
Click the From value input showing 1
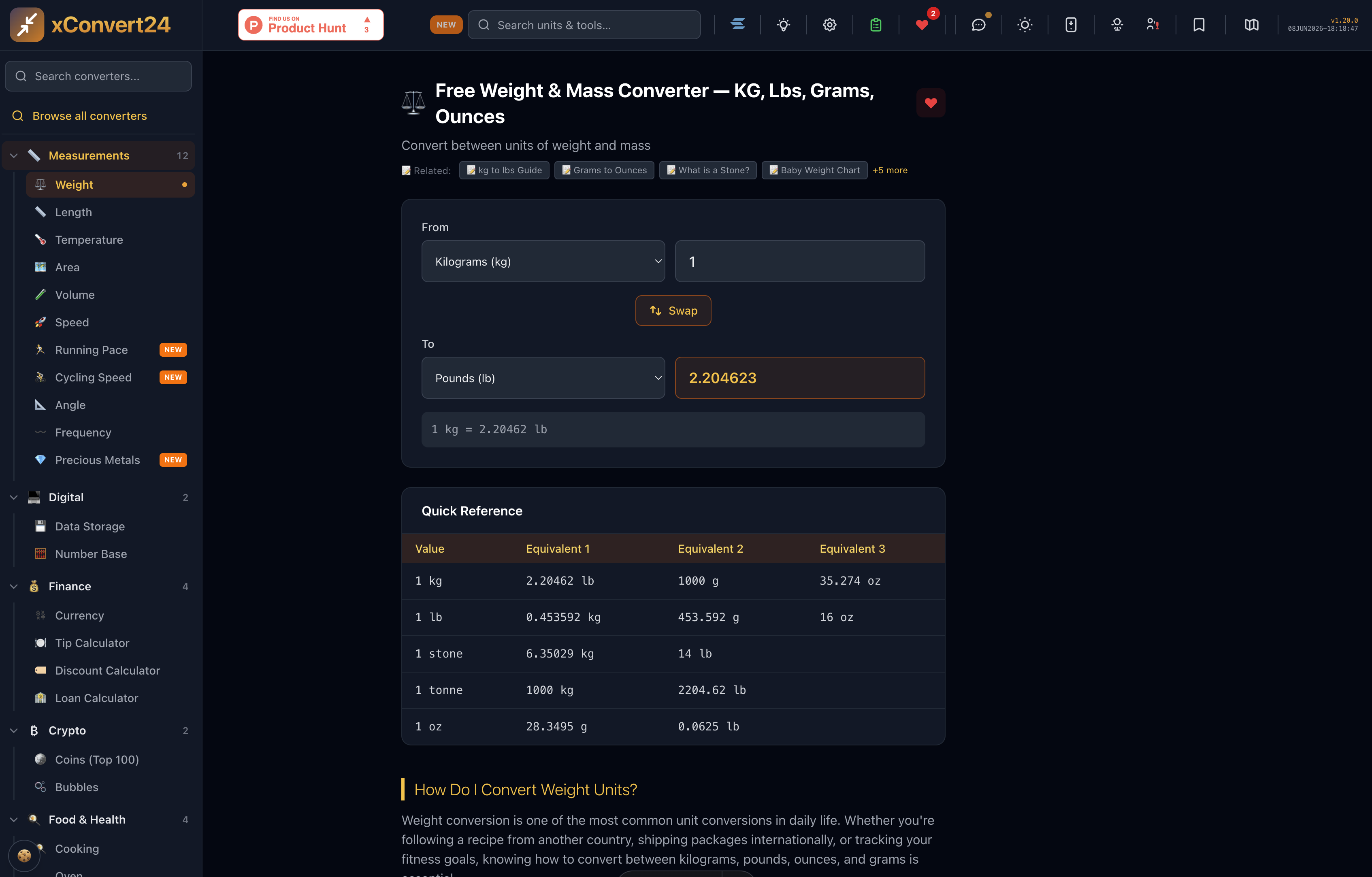(x=800, y=261)
